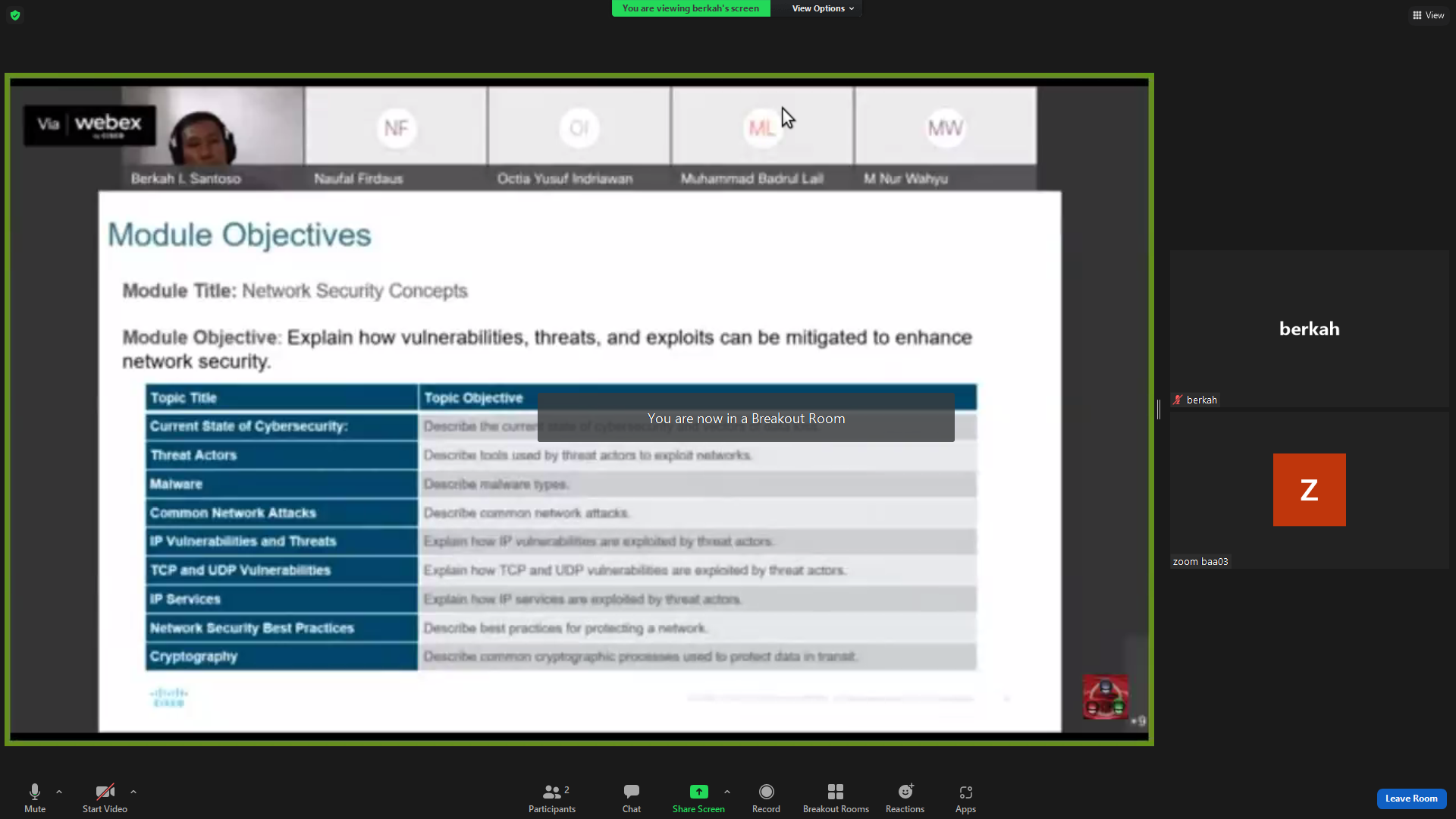Click the 'Common Network Attacks' topic row
Viewport: 1456px width, 819px height.
coord(561,513)
